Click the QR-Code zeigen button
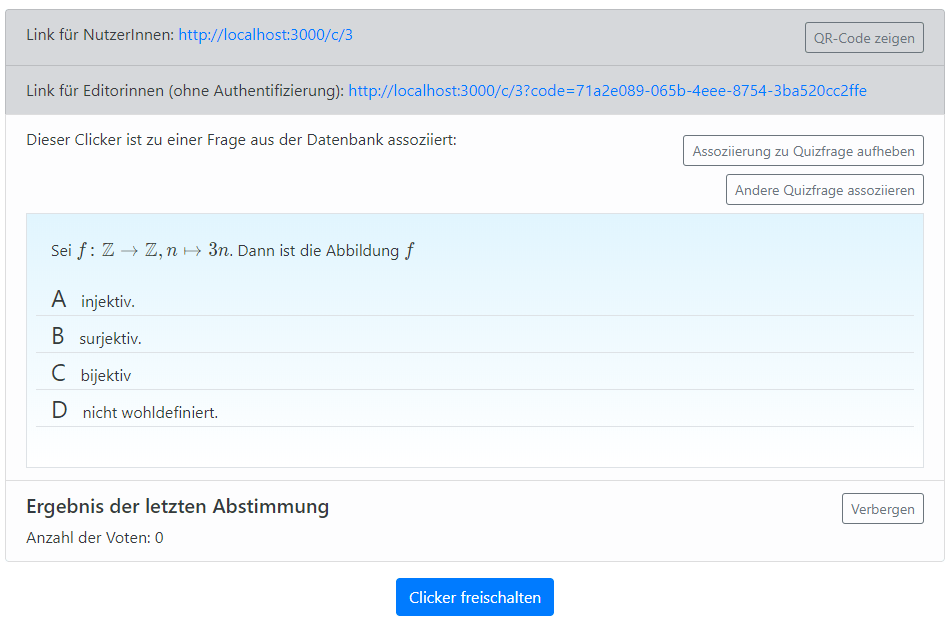Screen dimensions: 951x634 [864, 38]
